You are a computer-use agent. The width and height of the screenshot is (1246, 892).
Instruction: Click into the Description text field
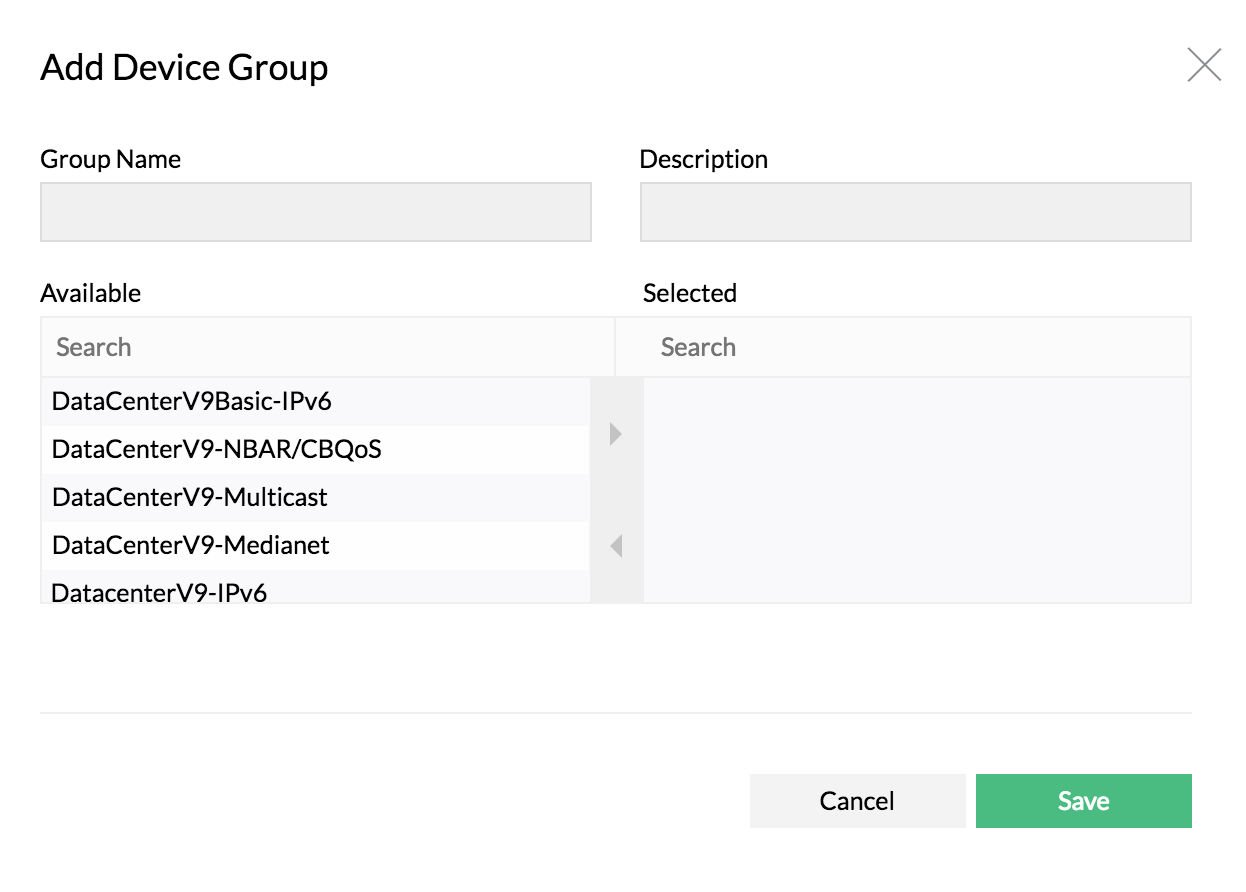coord(915,212)
